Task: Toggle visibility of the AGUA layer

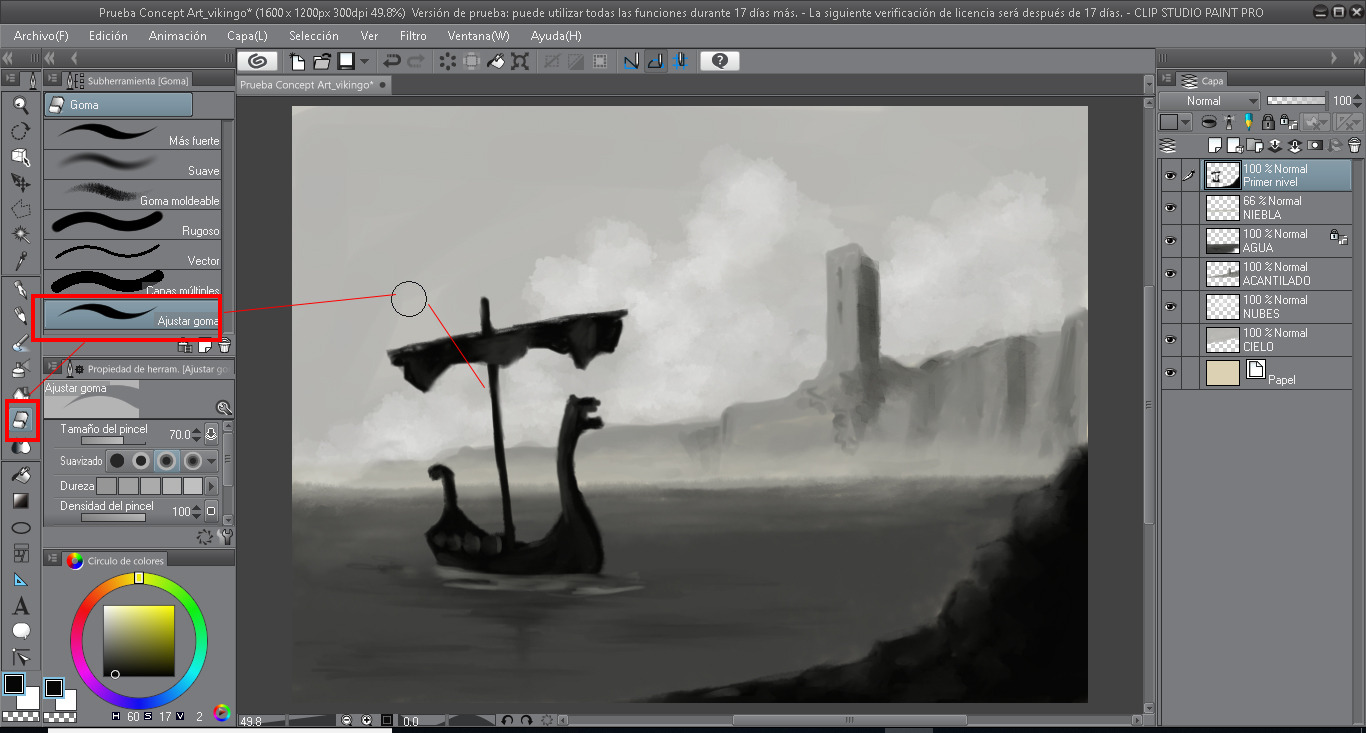Action: pos(1171,241)
